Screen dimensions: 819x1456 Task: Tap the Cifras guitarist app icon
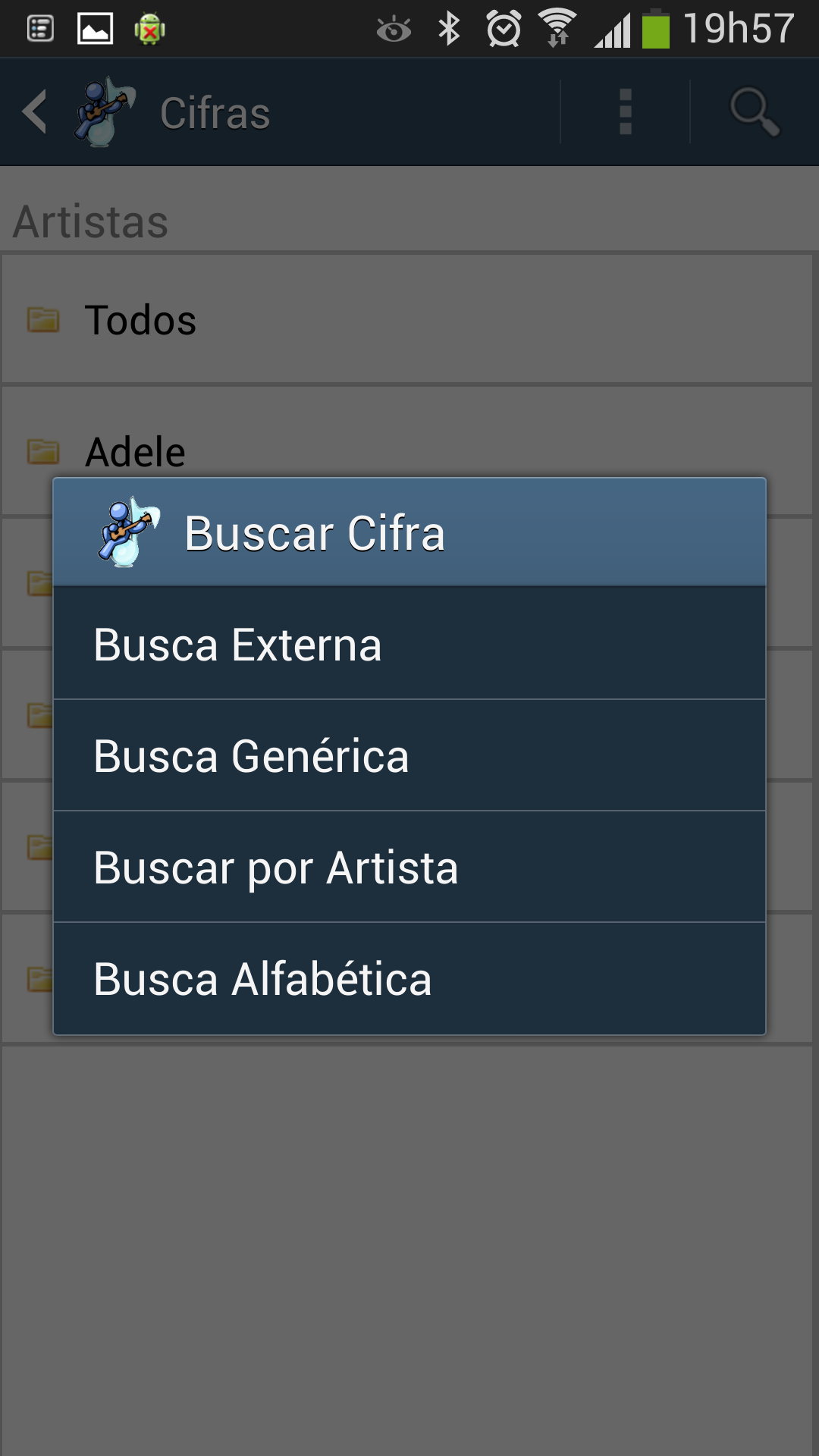(105, 112)
